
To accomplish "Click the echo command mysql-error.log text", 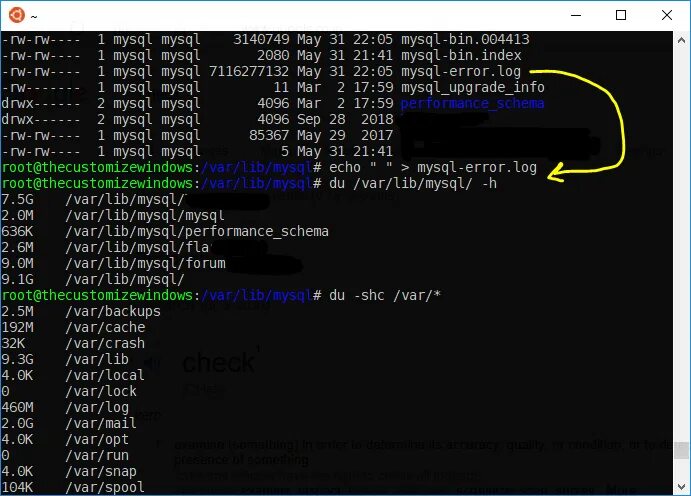I will [477, 167].
